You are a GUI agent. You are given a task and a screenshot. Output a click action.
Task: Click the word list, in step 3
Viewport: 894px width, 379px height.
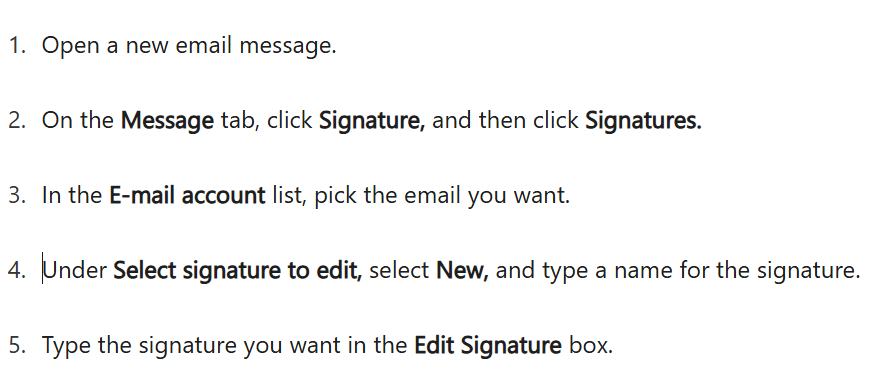(x=290, y=196)
